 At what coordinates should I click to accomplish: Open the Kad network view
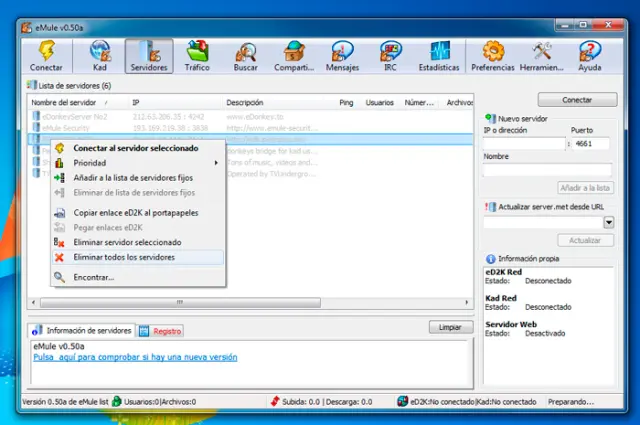point(100,57)
